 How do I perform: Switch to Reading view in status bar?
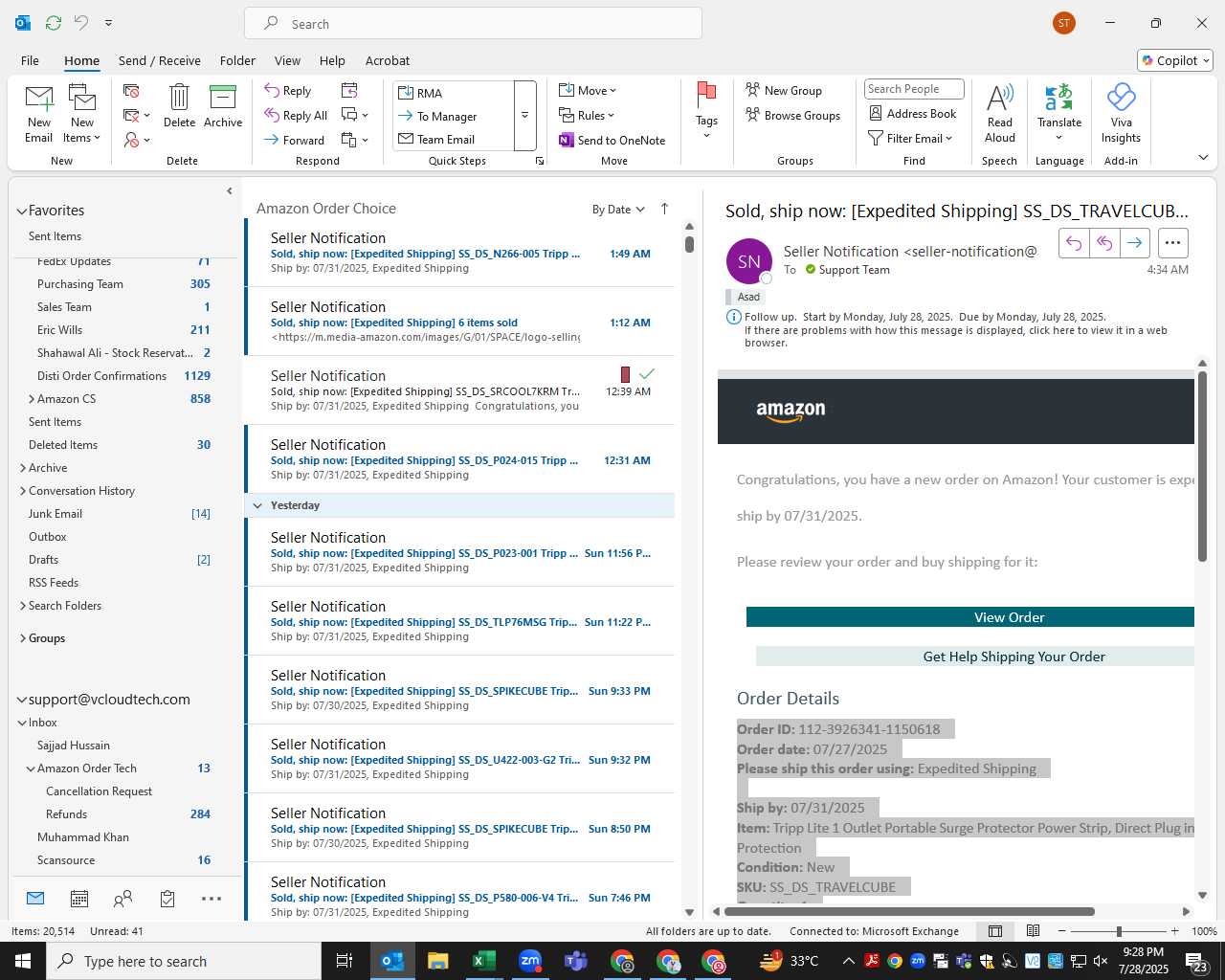click(1033, 931)
